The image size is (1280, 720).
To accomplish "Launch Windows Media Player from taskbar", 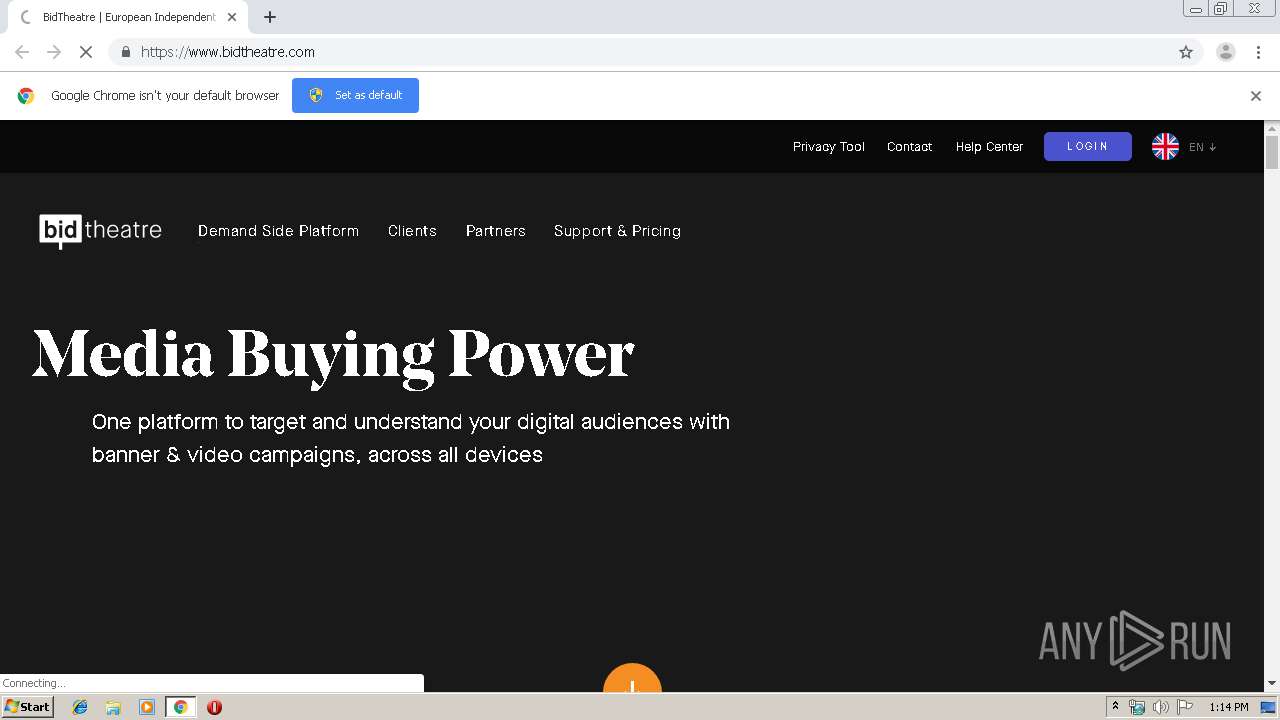I will pos(147,707).
